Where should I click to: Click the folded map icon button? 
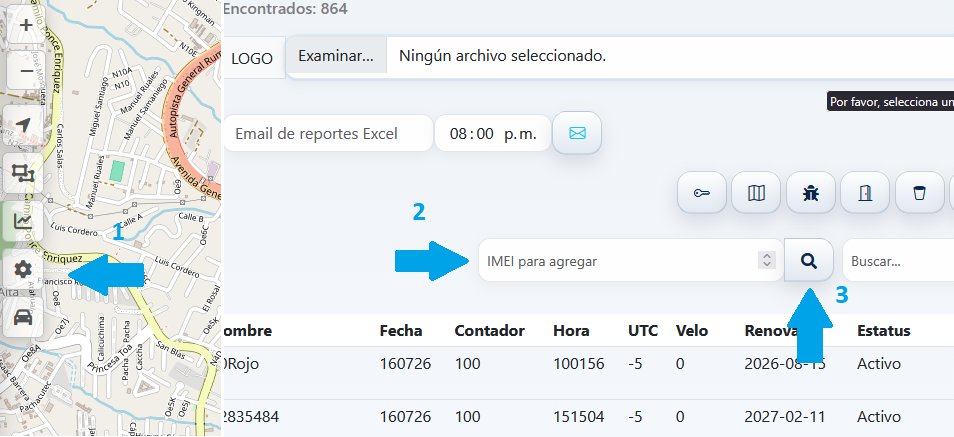coord(756,193)
